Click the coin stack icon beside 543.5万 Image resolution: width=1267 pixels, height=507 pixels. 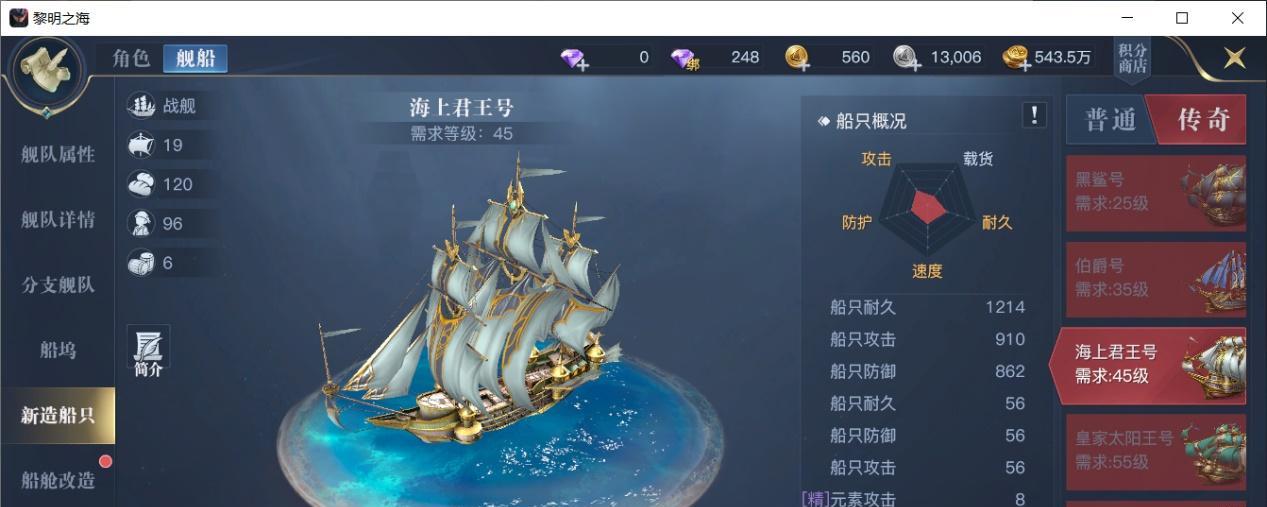click(1017, 58)
